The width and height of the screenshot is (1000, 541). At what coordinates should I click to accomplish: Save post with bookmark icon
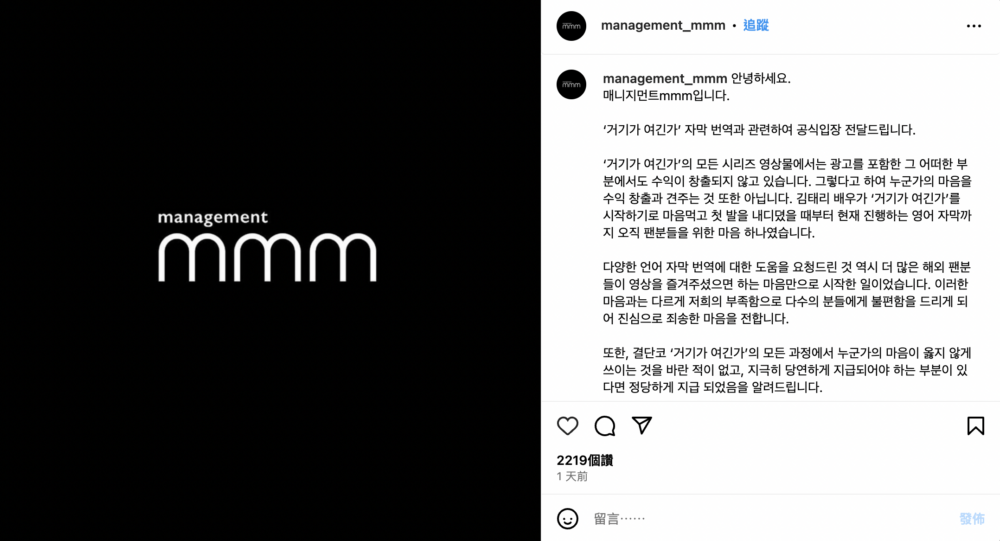(x=975, y=426)
